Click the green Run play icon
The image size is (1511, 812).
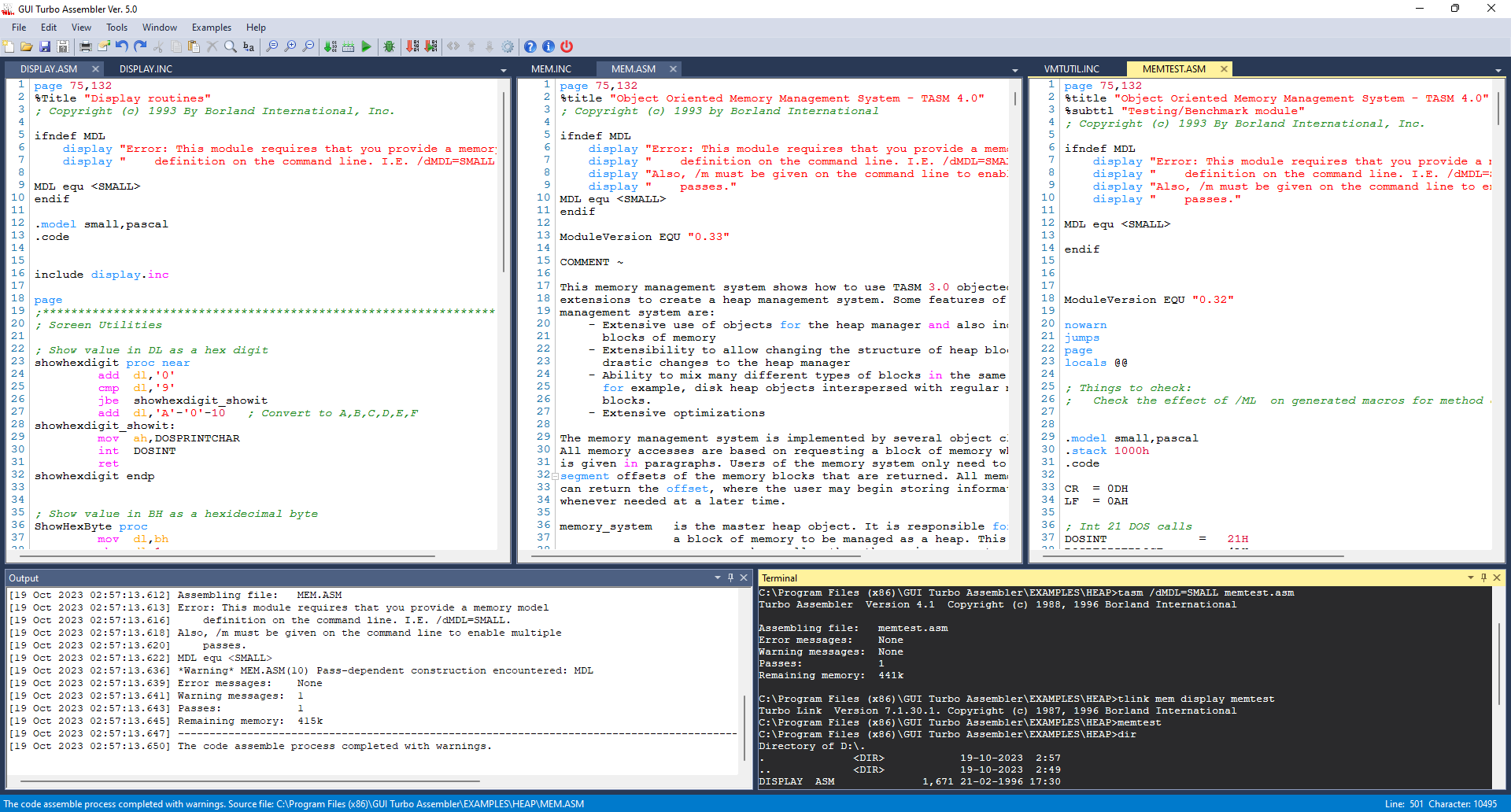(366, 47)
